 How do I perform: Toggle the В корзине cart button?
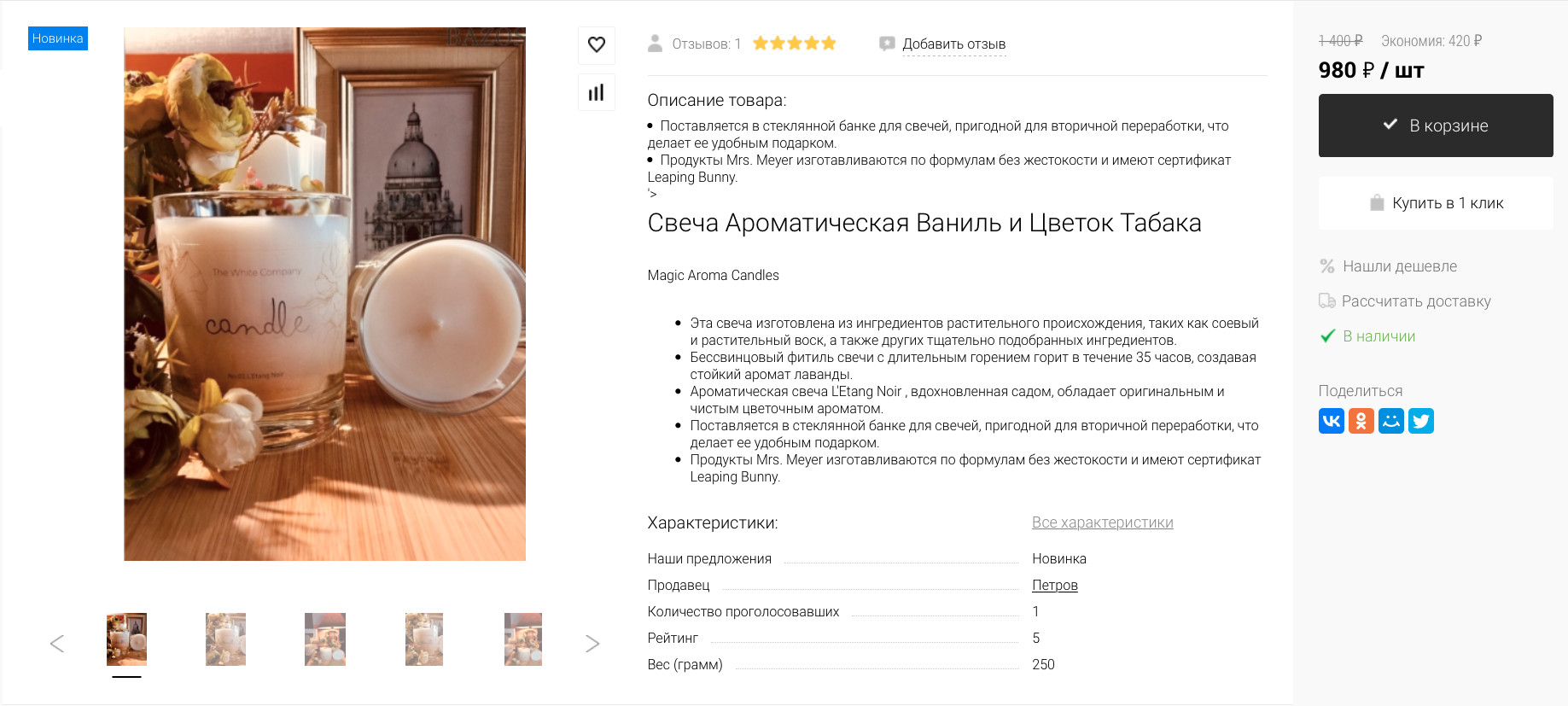pyautogui.click(x=1436, y=125)
